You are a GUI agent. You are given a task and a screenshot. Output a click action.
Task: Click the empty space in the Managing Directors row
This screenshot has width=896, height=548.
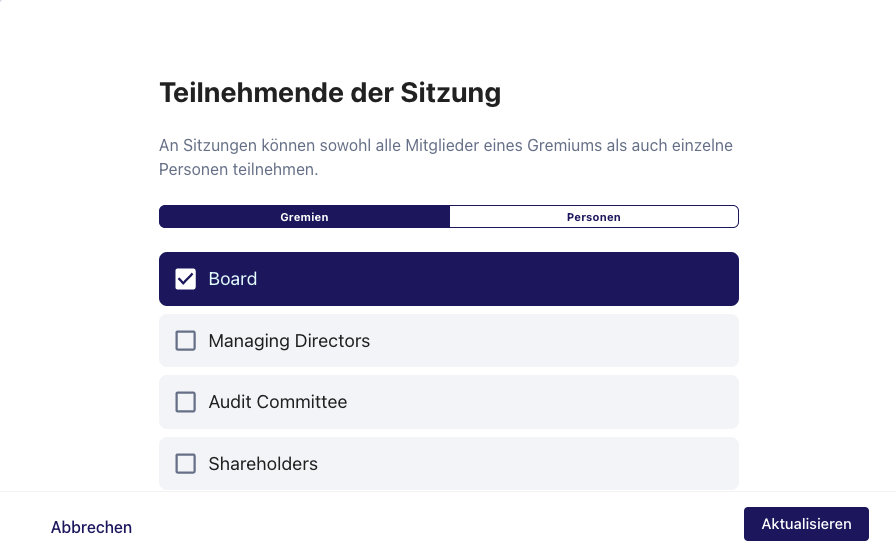[554, 341]
